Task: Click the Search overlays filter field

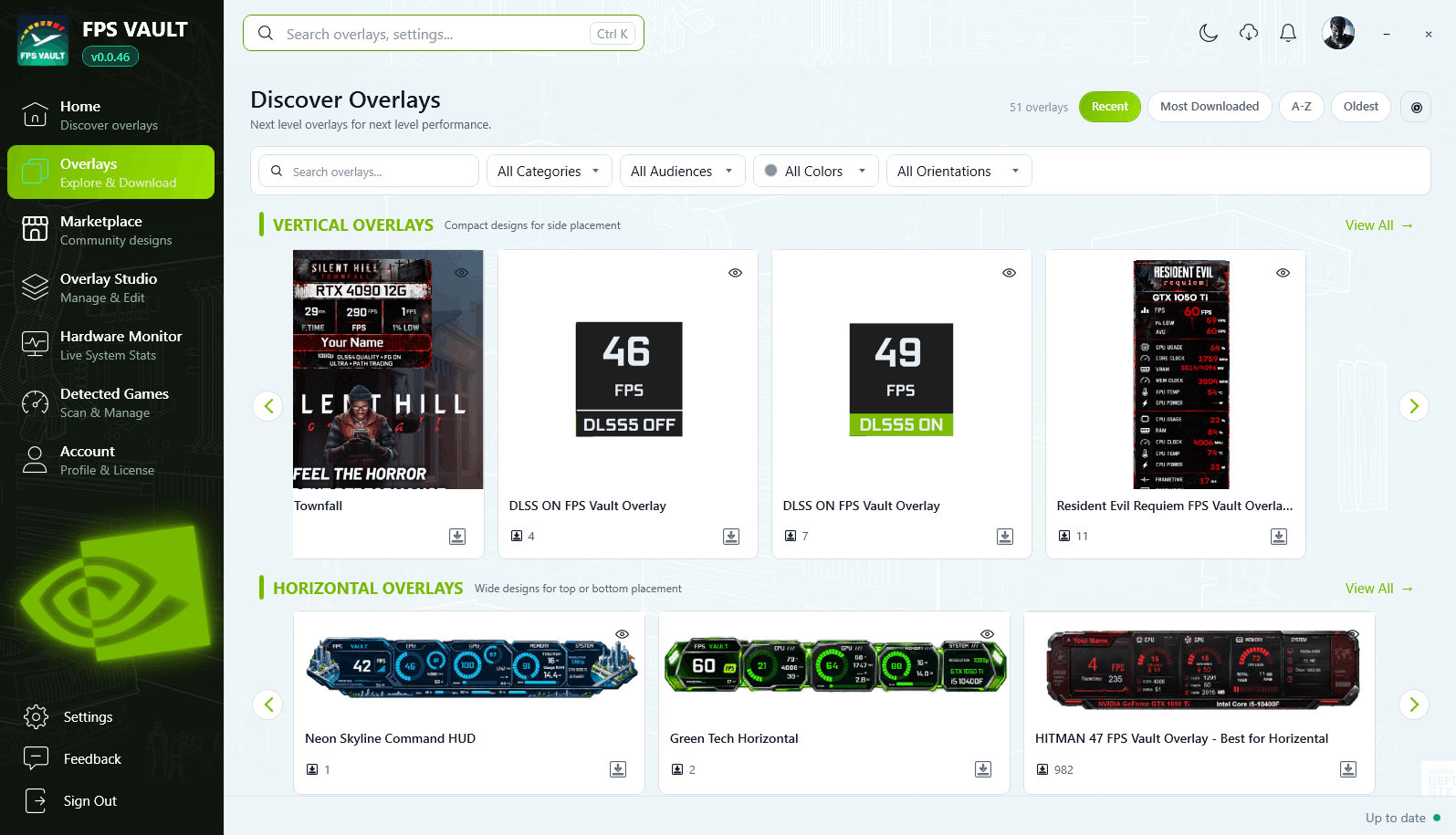Action: click(x=369, y=171)
